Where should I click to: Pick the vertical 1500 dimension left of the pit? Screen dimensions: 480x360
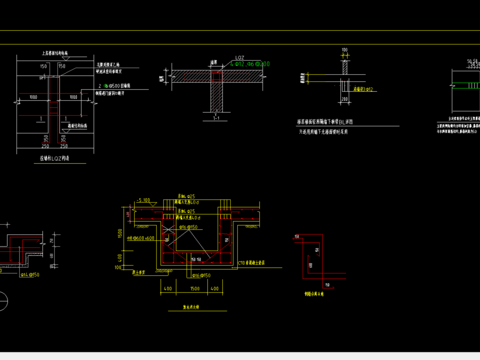(120, 233)
